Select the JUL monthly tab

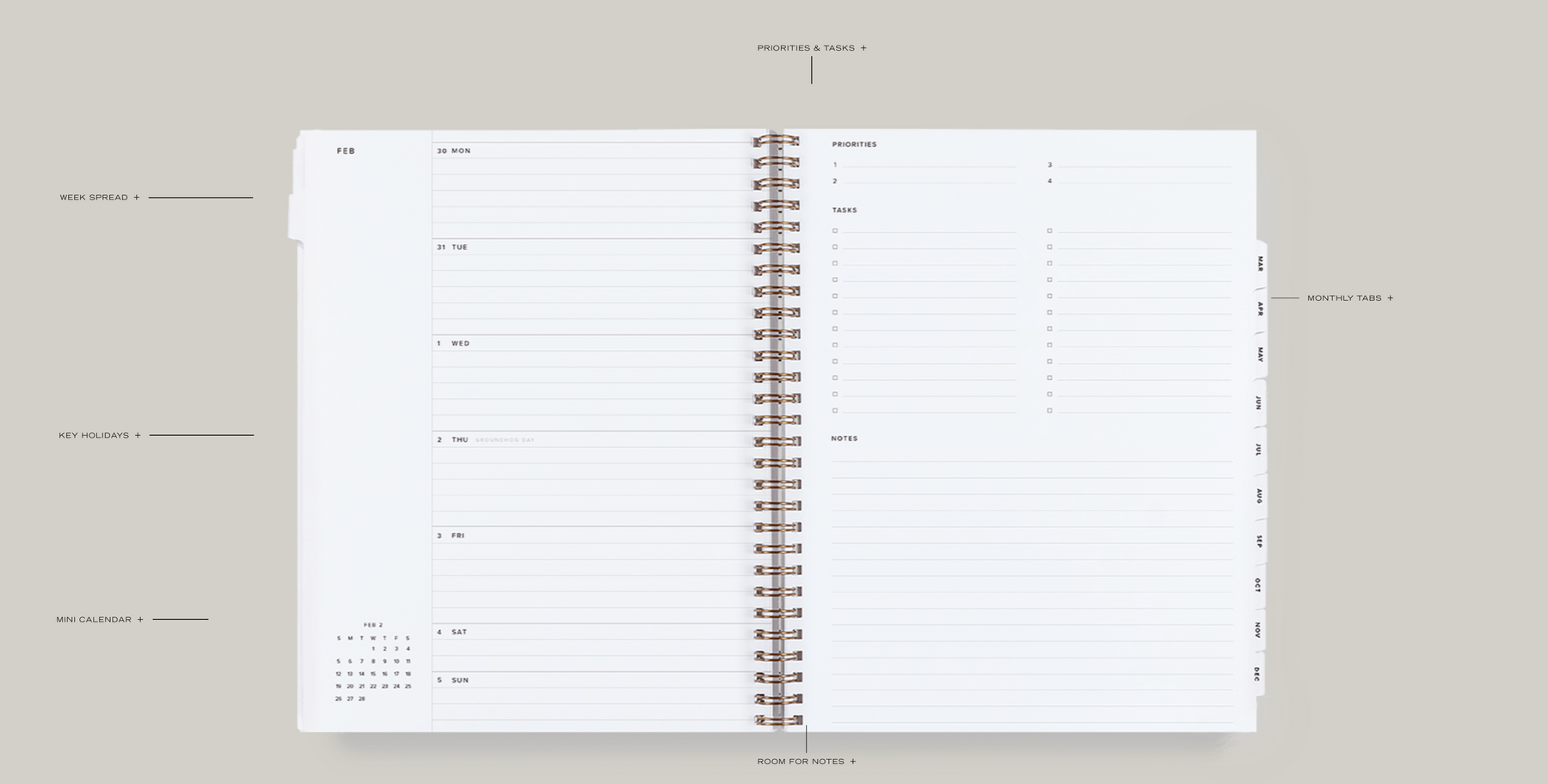click(1259, 449)
